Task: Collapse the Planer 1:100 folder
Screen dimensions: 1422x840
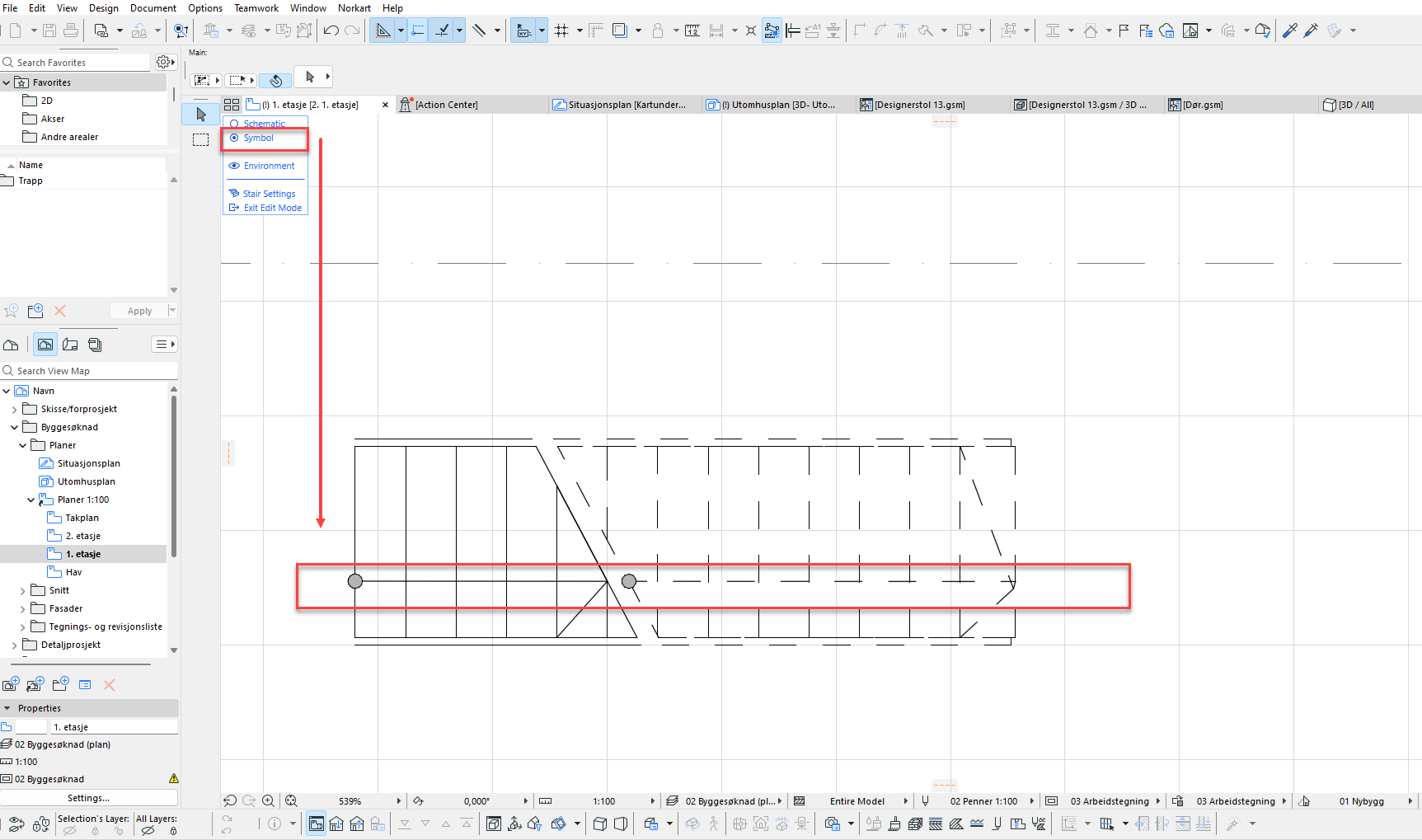Action: pyautogui.click(x=31, y=500)
